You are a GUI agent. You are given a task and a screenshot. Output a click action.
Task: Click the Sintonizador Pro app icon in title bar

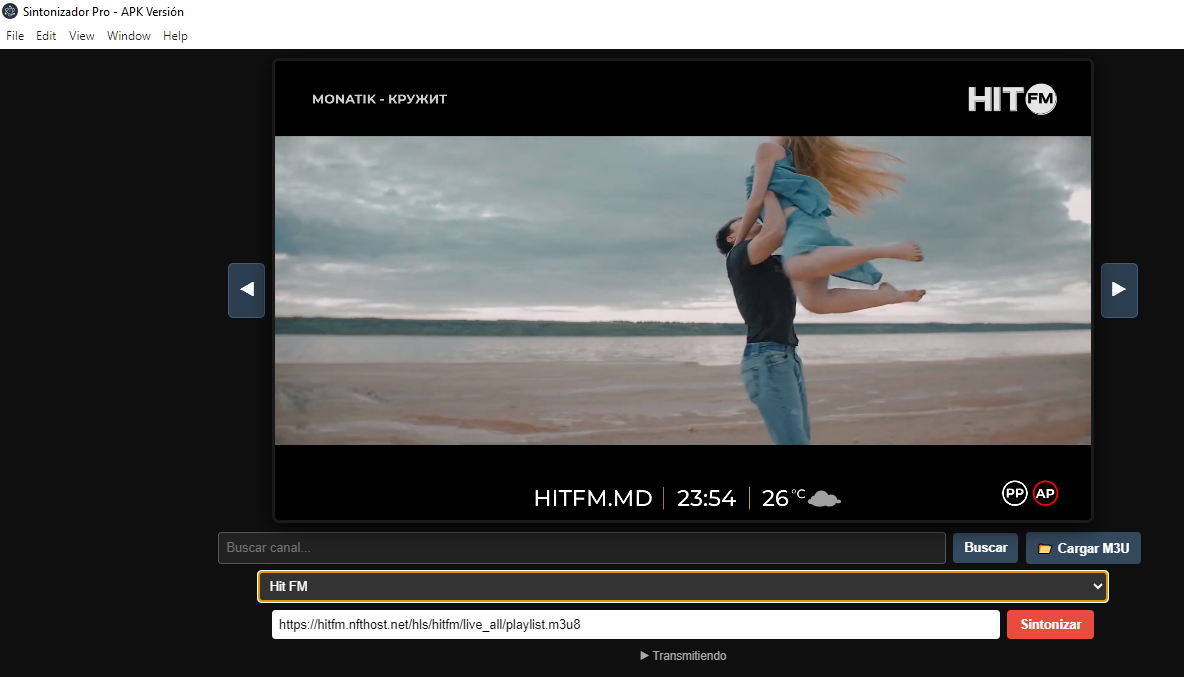pos(10,11)
